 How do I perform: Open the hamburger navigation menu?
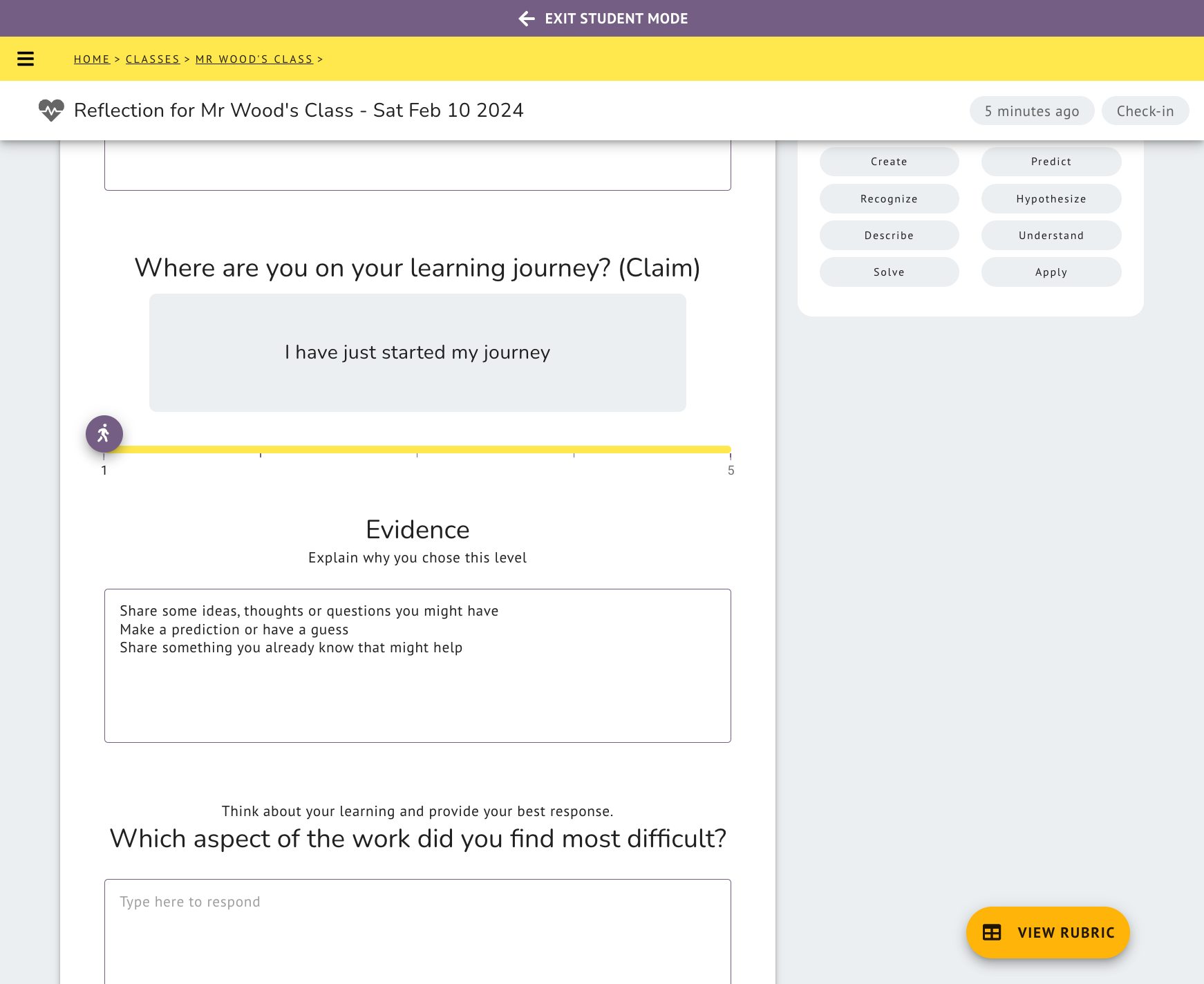pos(26,59)
